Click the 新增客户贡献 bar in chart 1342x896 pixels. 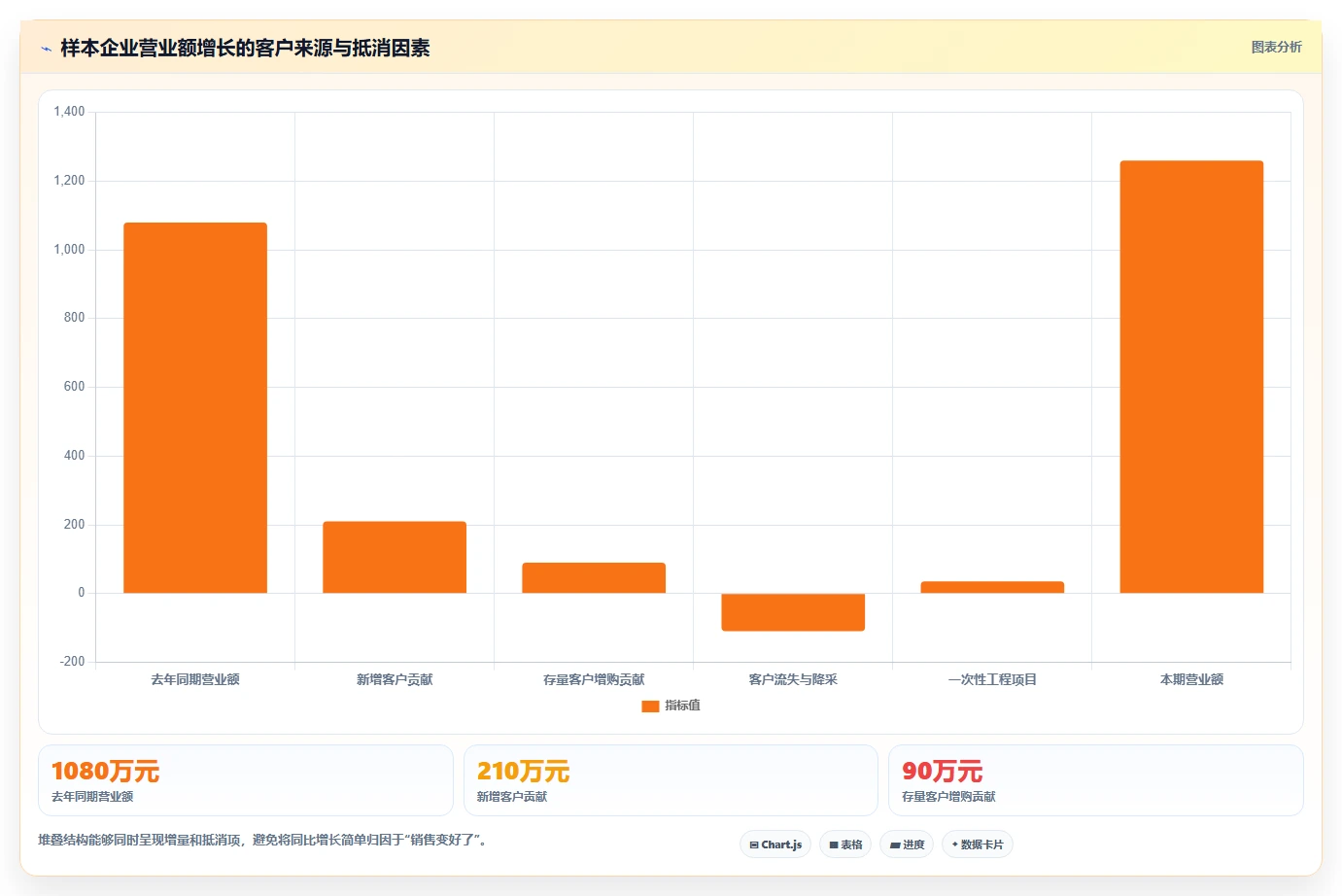395,557
